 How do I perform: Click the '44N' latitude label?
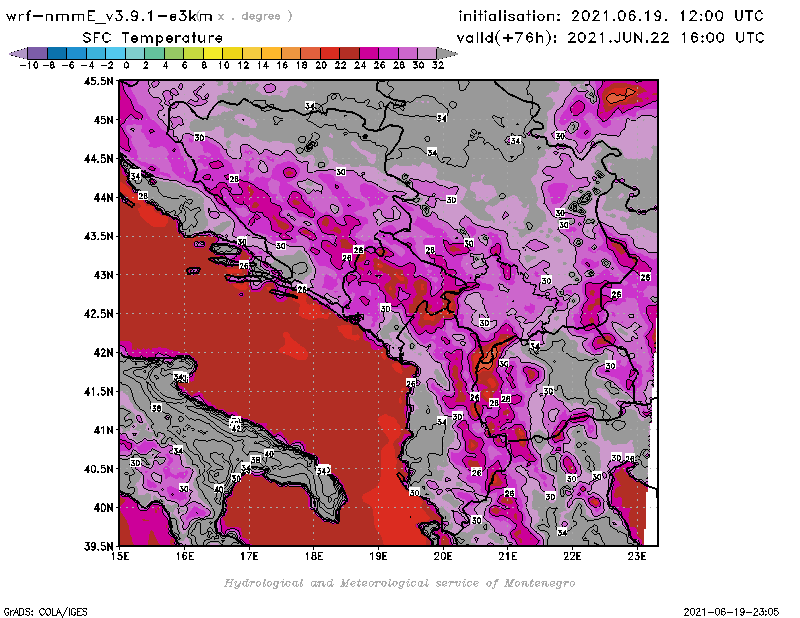tap(104, 197)
